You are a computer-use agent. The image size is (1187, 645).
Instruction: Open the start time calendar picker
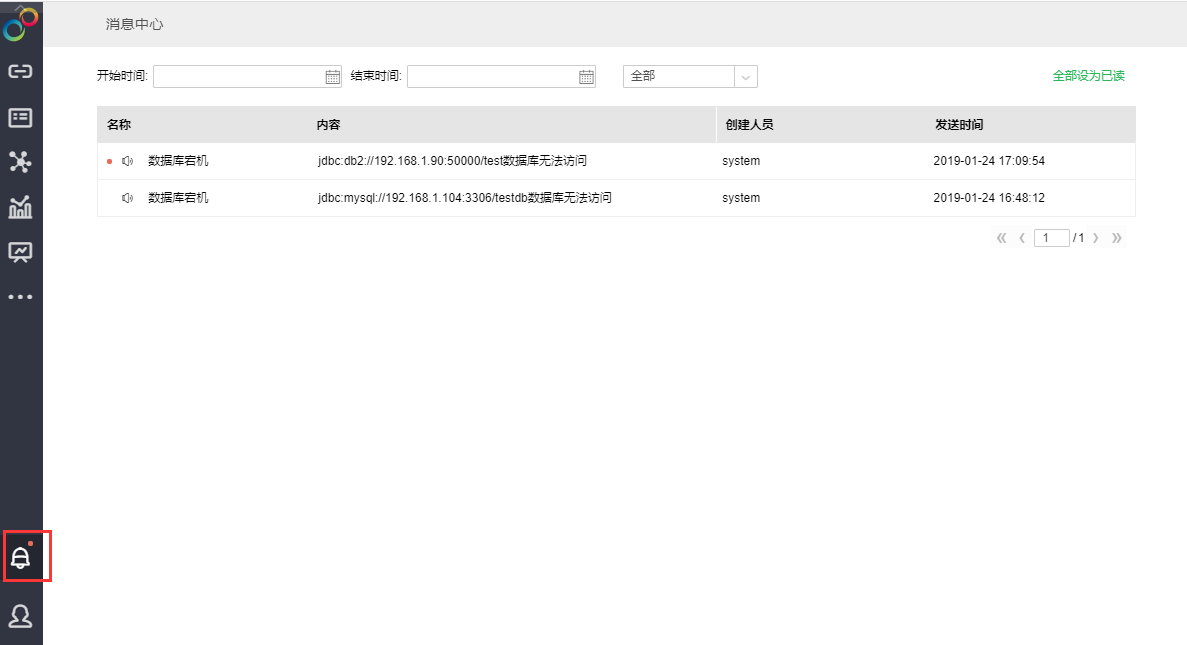tap(333, 77)
